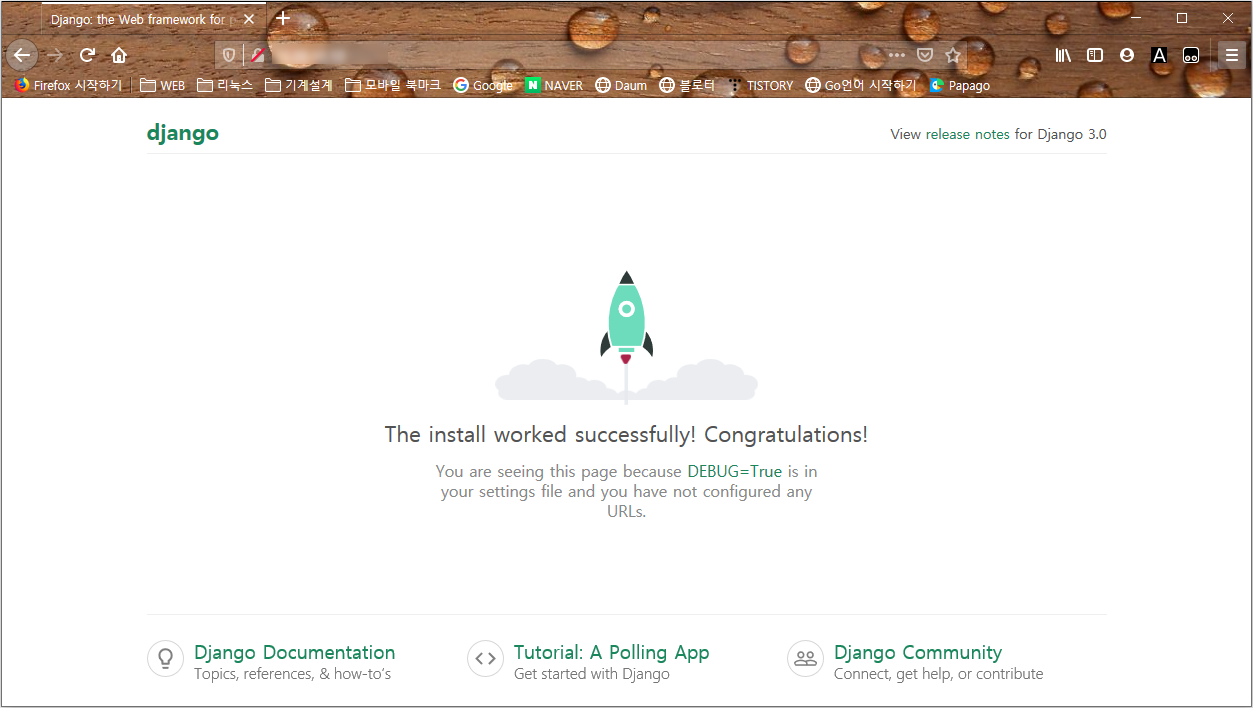
Task: Click the code brackets tutorial icon
Action: pyautogui.click(x=485, y=658)
